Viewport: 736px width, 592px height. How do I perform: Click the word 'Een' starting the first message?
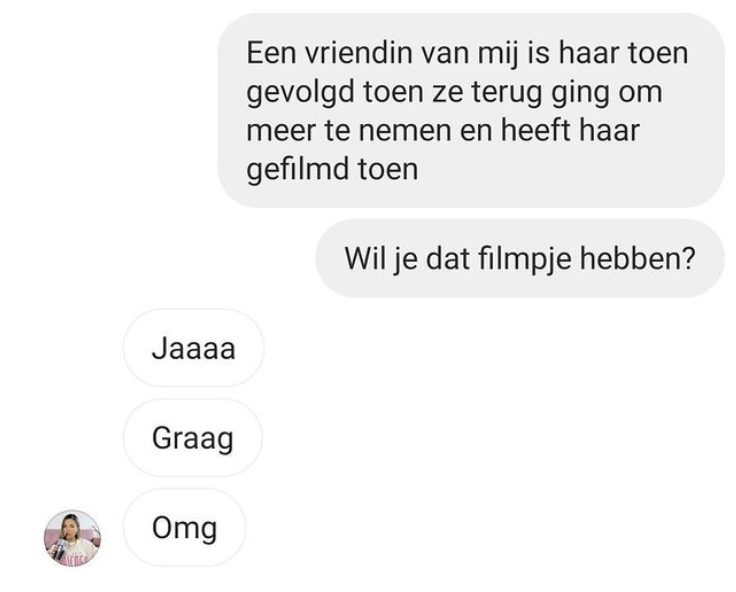[271, 53]
